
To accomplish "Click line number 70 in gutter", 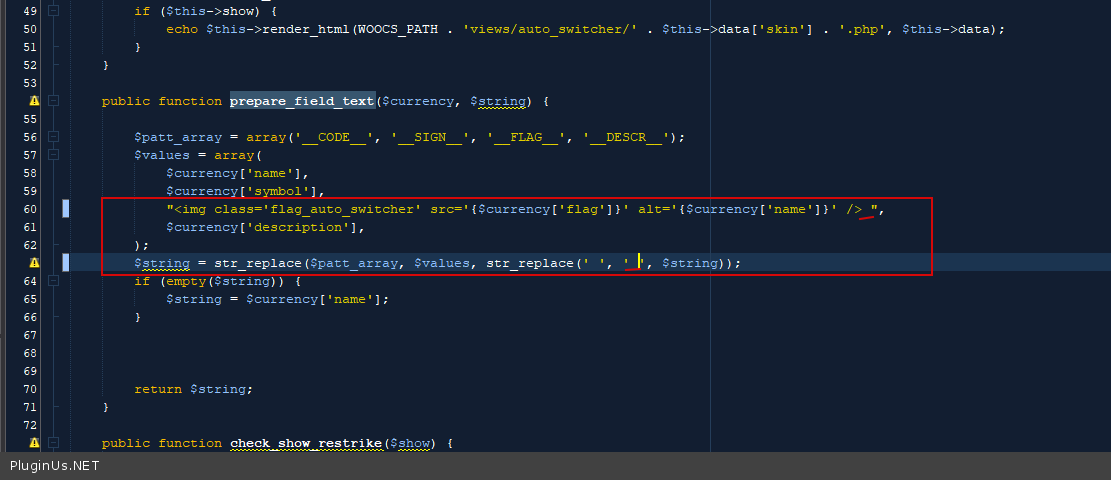I will click(x=29, y=389).
